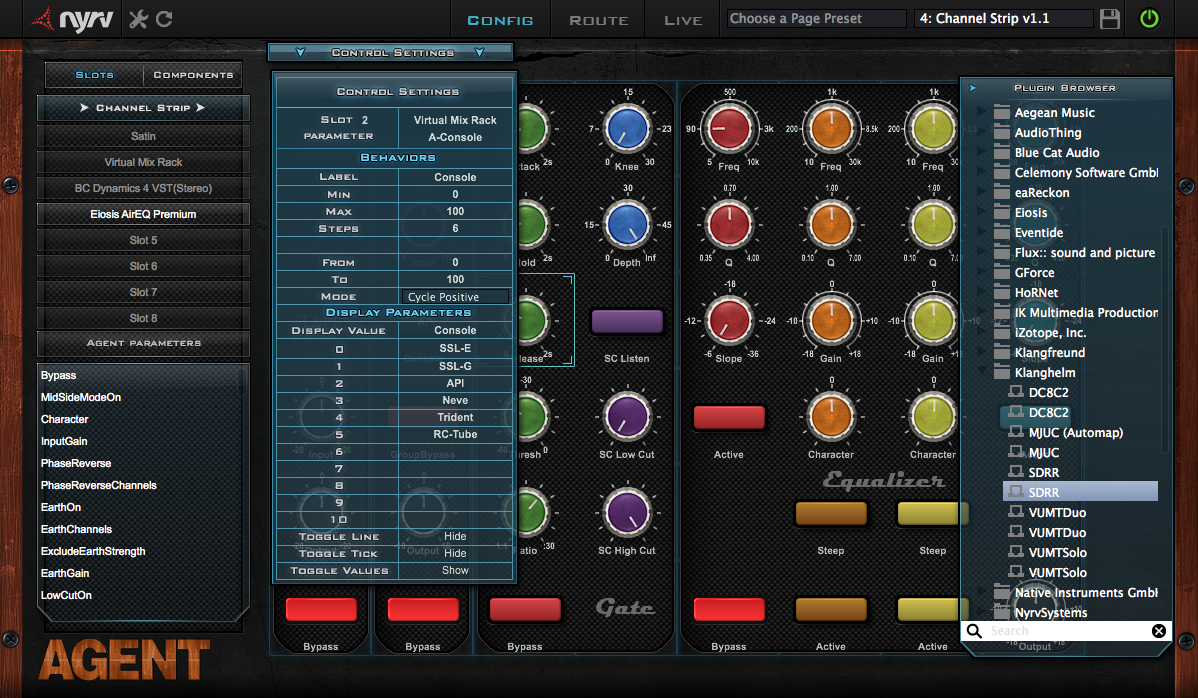Switch to the Live tab

[x=683, y=20]
